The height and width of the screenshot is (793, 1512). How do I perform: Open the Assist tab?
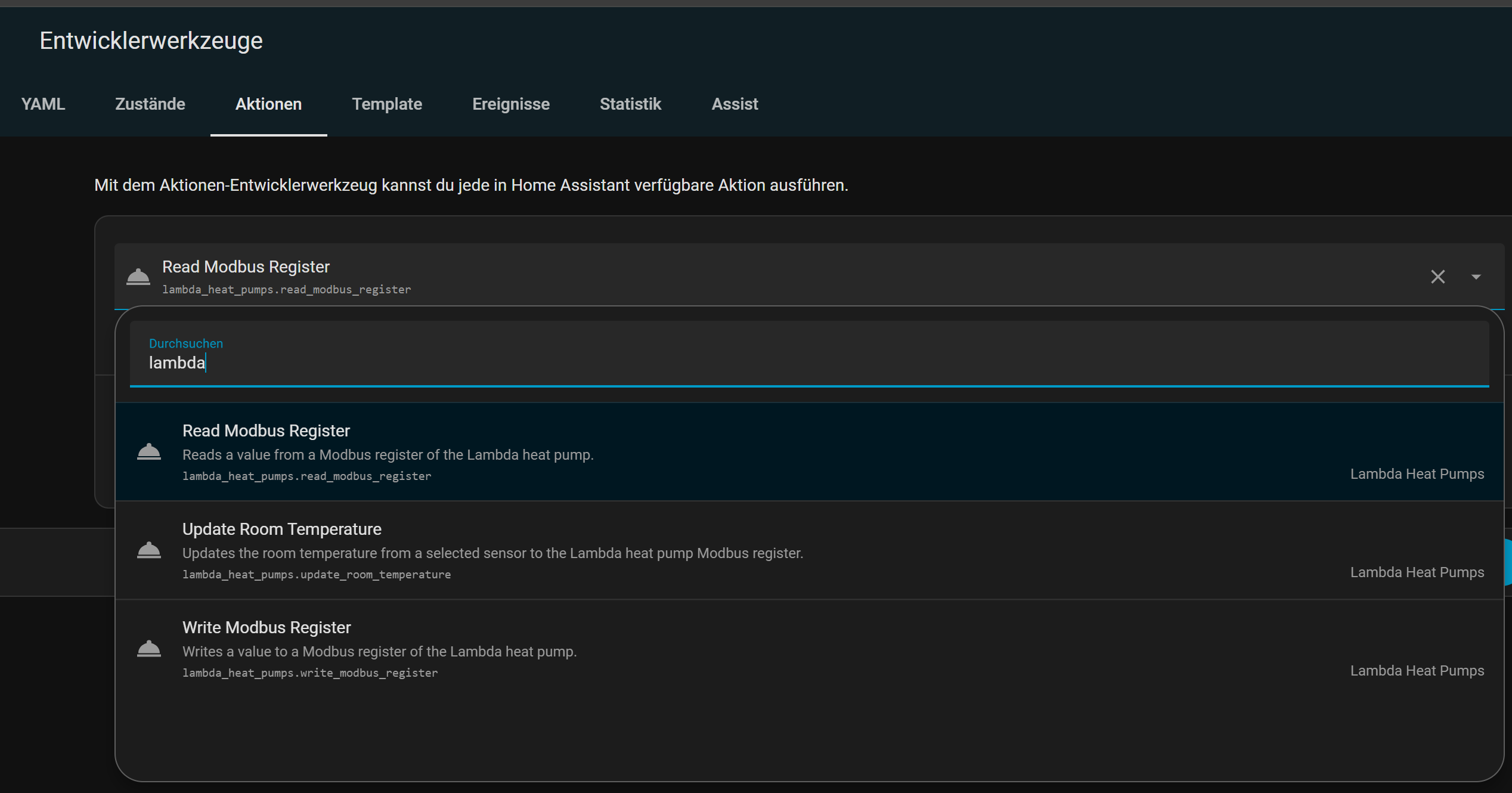tap(735, 104)
